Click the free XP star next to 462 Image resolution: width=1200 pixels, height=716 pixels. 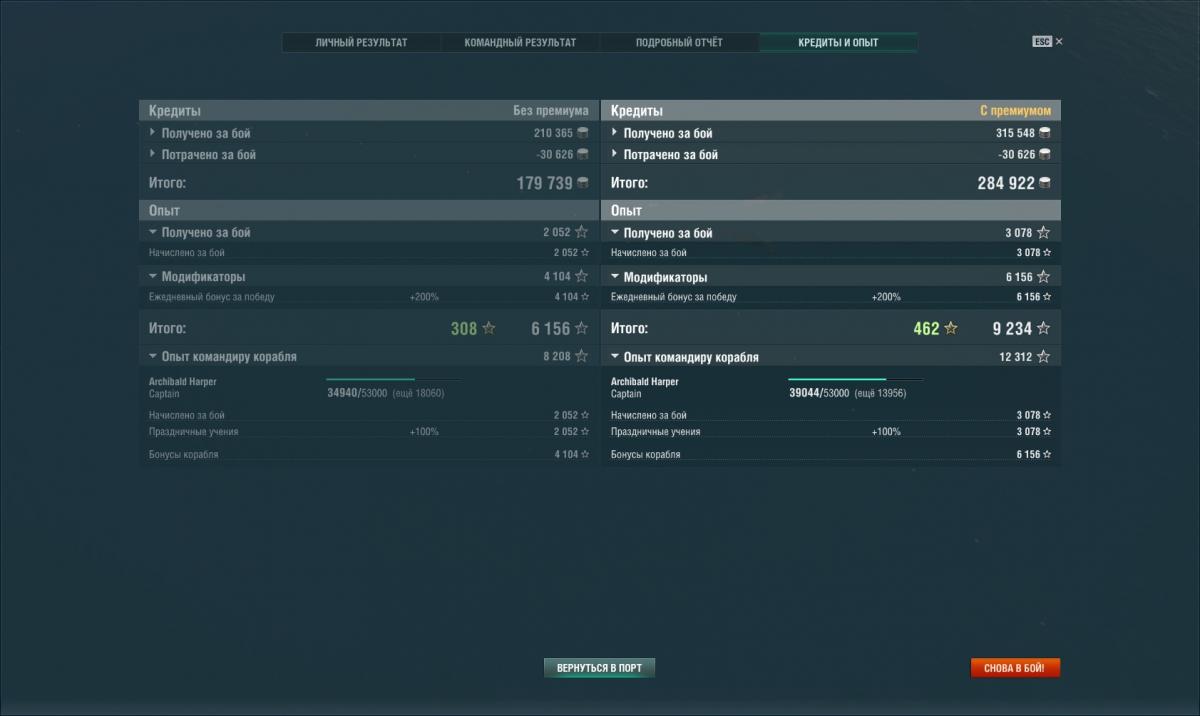pyautogui.click(x=951, y=328)
